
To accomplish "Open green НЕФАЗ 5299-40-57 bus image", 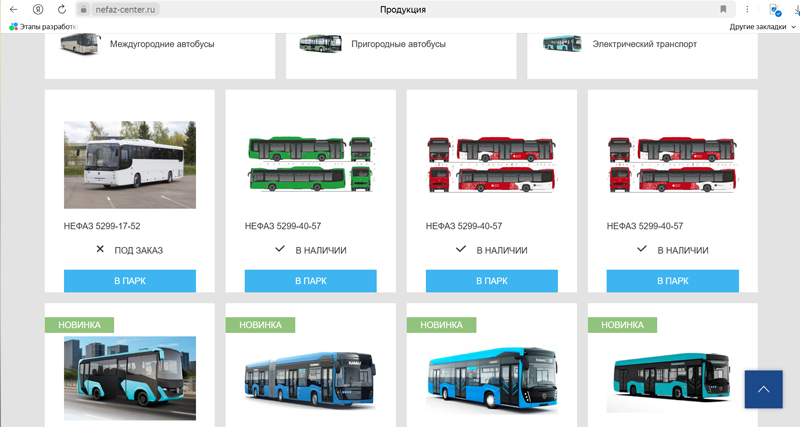I will (311, 164).
